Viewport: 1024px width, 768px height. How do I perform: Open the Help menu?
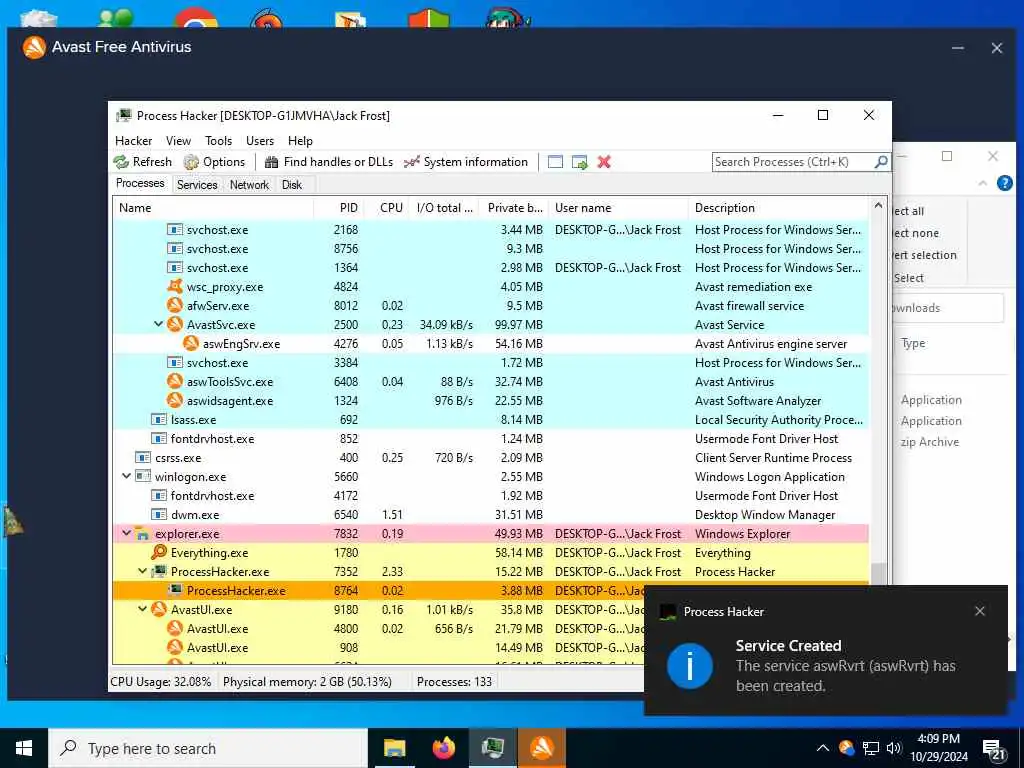pyautogui.click(x=300, y=141)
